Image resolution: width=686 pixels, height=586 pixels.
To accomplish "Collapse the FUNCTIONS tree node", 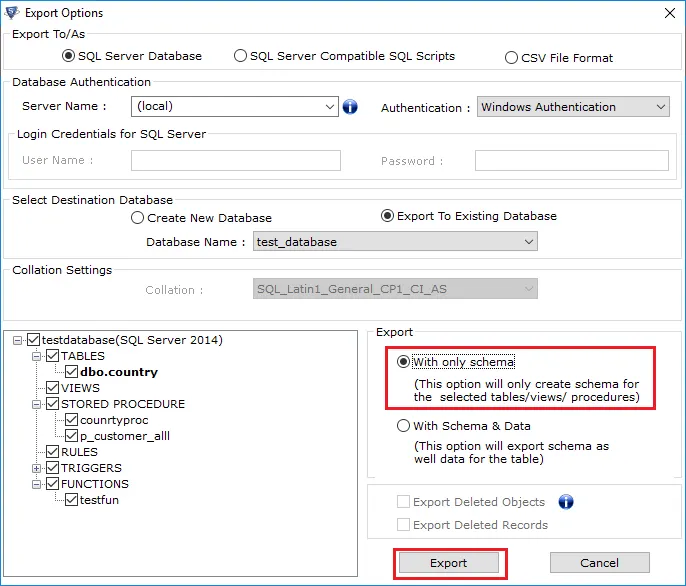I will pyautogui.click(x=37, y=484).
